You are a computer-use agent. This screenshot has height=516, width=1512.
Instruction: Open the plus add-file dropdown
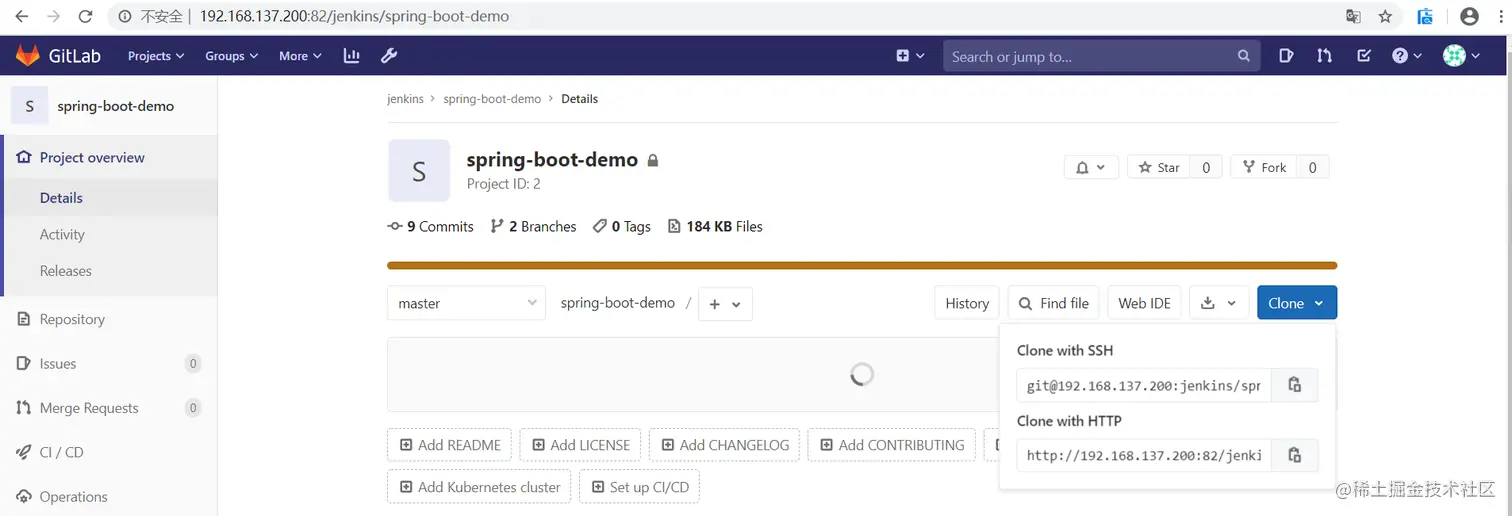(x=725, y=304)
